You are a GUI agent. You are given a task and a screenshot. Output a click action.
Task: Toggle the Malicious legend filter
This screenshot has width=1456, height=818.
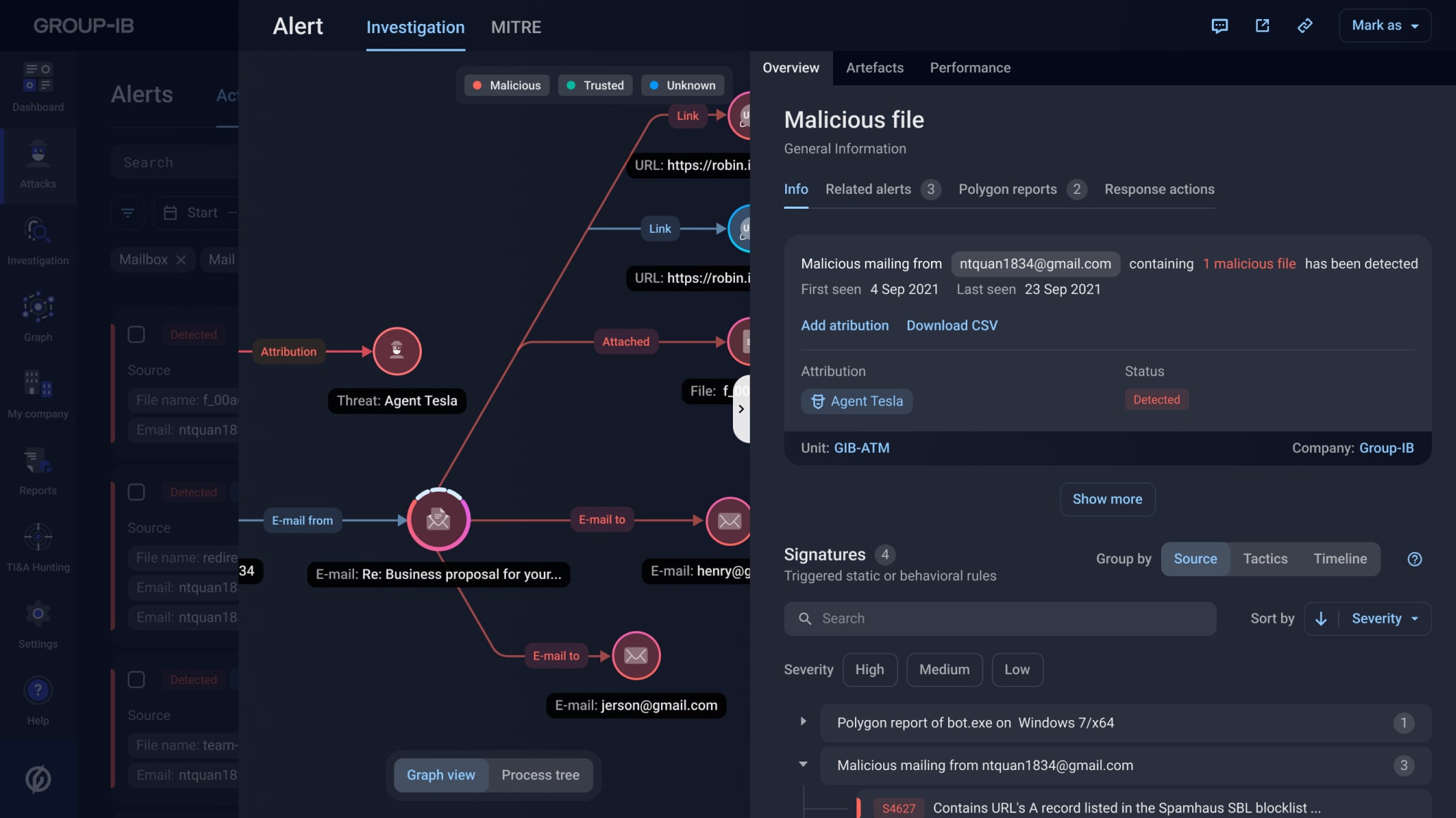click(x=506, y=85)
